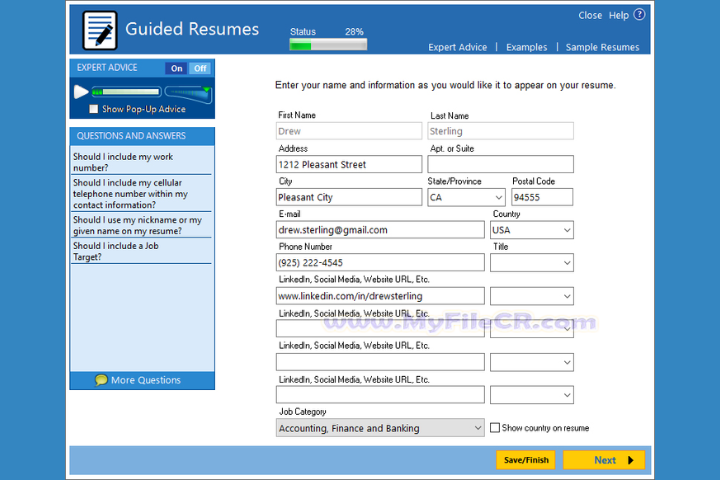Click the audio playback progress slider
Screen dimensions: 720x480
(x=126, y=92)
